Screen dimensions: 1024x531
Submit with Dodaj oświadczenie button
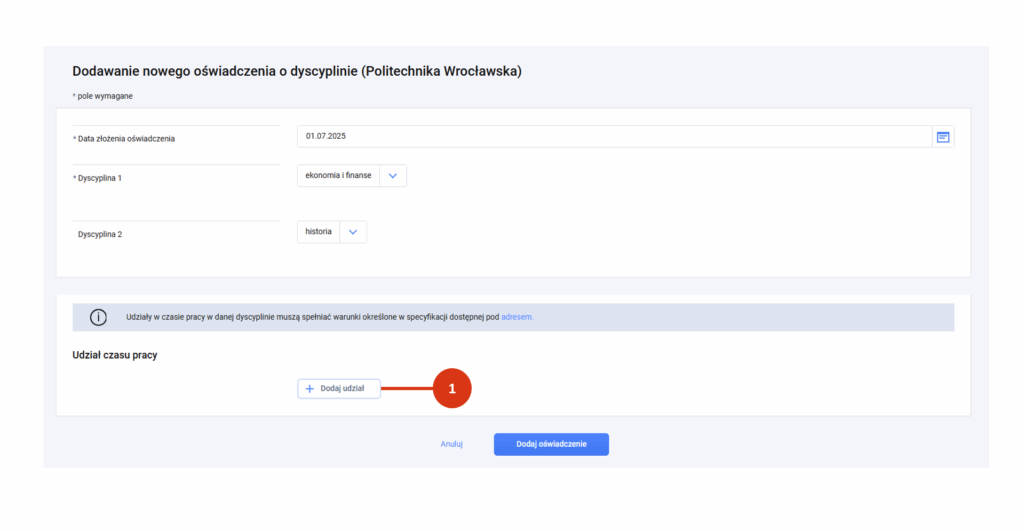click(x=551, y=444)
